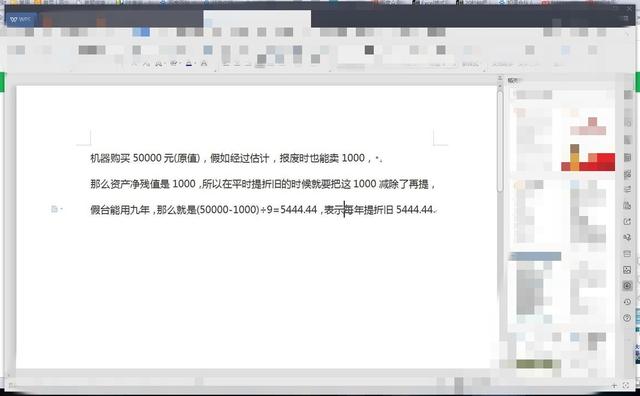Open the picture icon in the right sidebar
Viewport: 640px width, 396px height.
pos(627,270)
